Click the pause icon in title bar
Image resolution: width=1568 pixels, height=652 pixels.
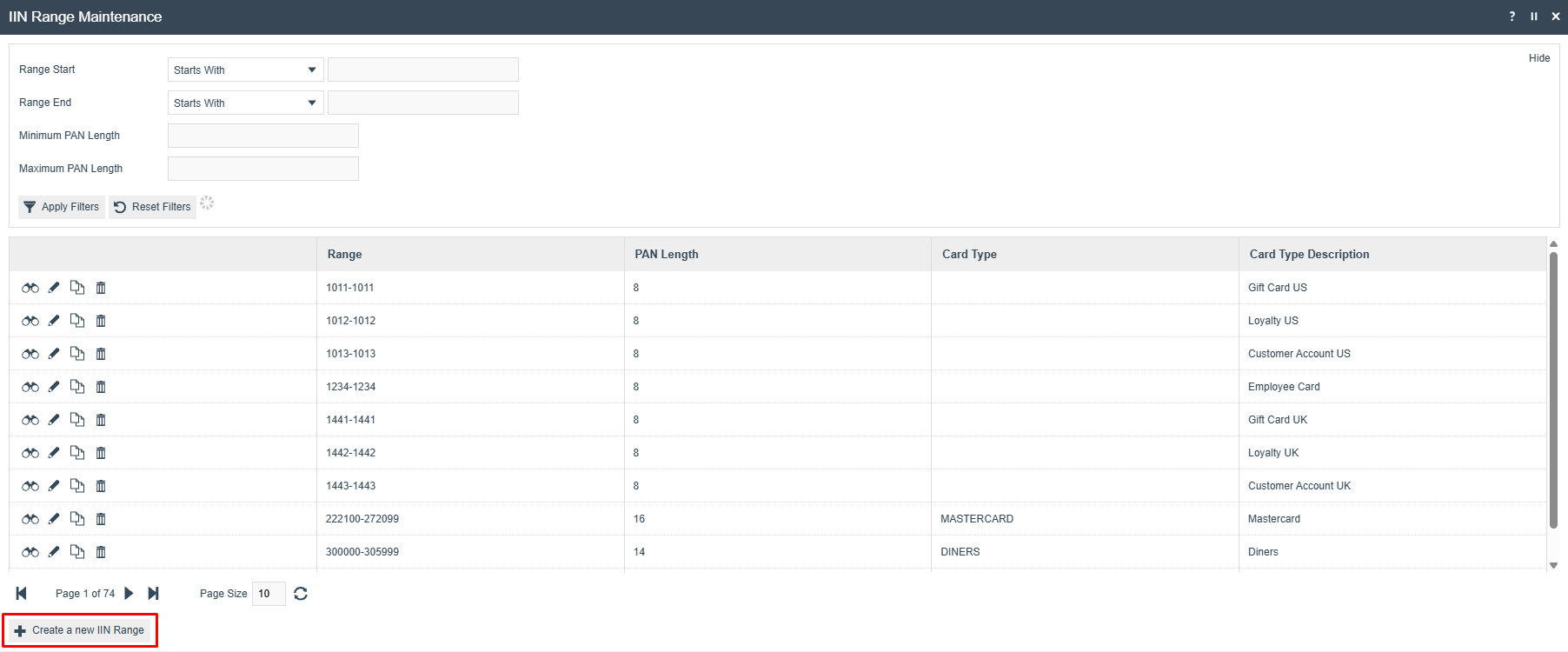(1534, 17)
